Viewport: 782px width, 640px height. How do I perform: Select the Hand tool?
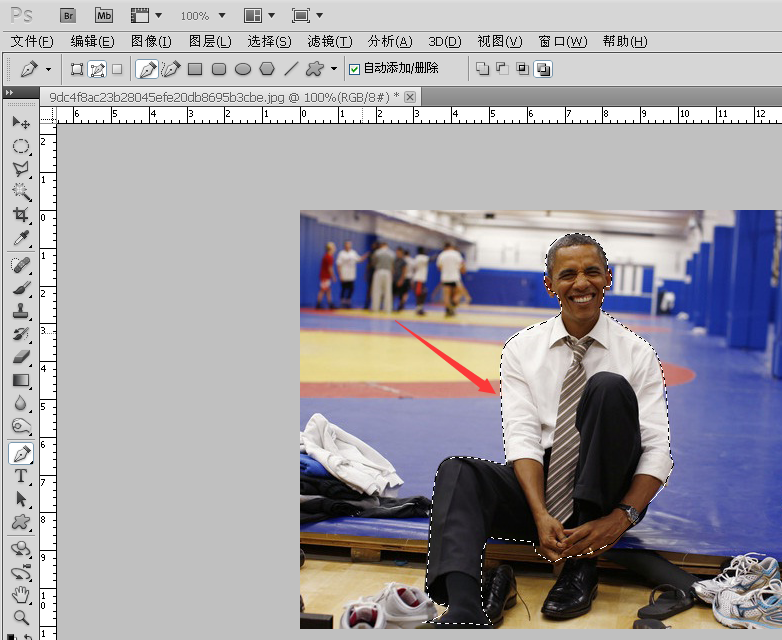pyautogui.click(x=20, y=595)
